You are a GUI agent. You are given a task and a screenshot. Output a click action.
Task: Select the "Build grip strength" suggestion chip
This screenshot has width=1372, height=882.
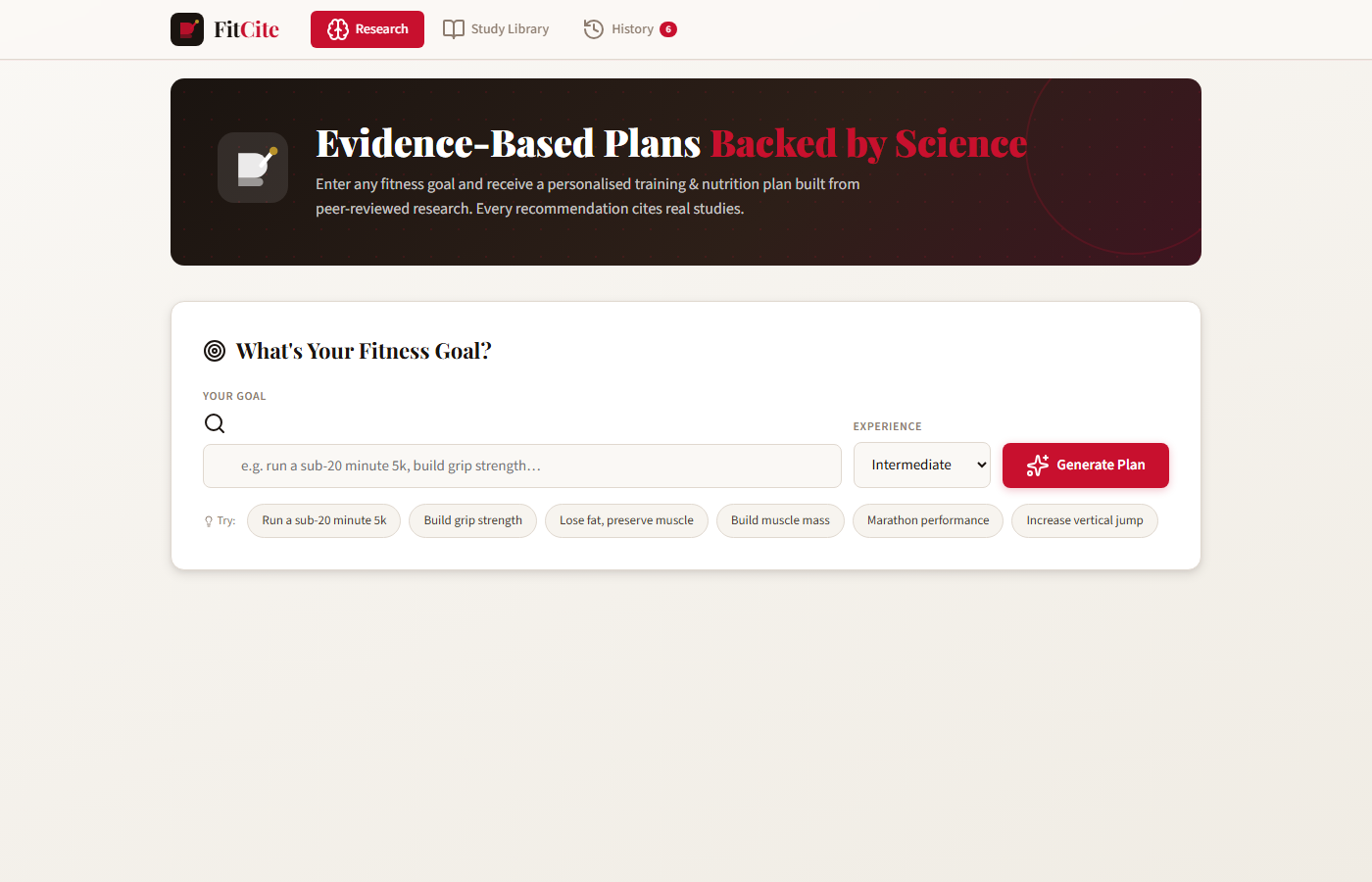473,520
